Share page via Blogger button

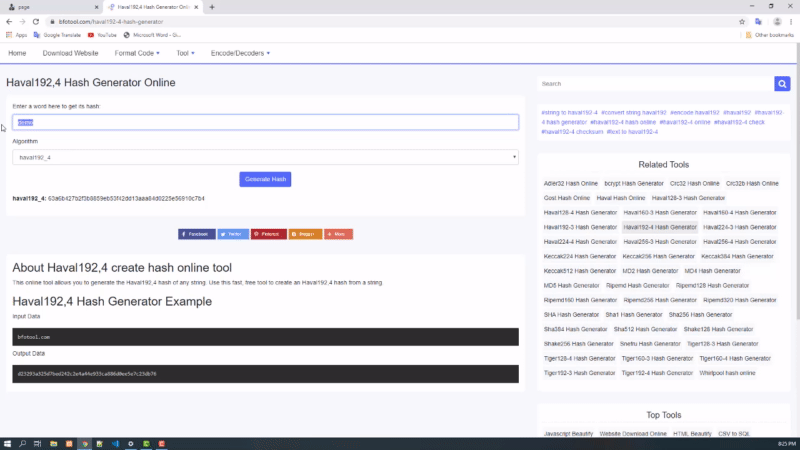[x=303, y=234]
